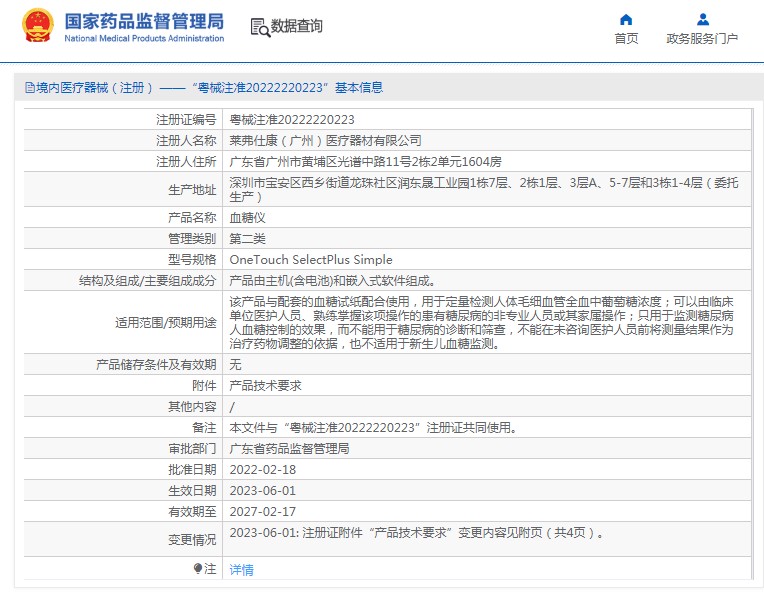Click the 广东省药品监督管理局 approval department value
This screenshot has width=764, height=594.
click(x=289, y=448)
